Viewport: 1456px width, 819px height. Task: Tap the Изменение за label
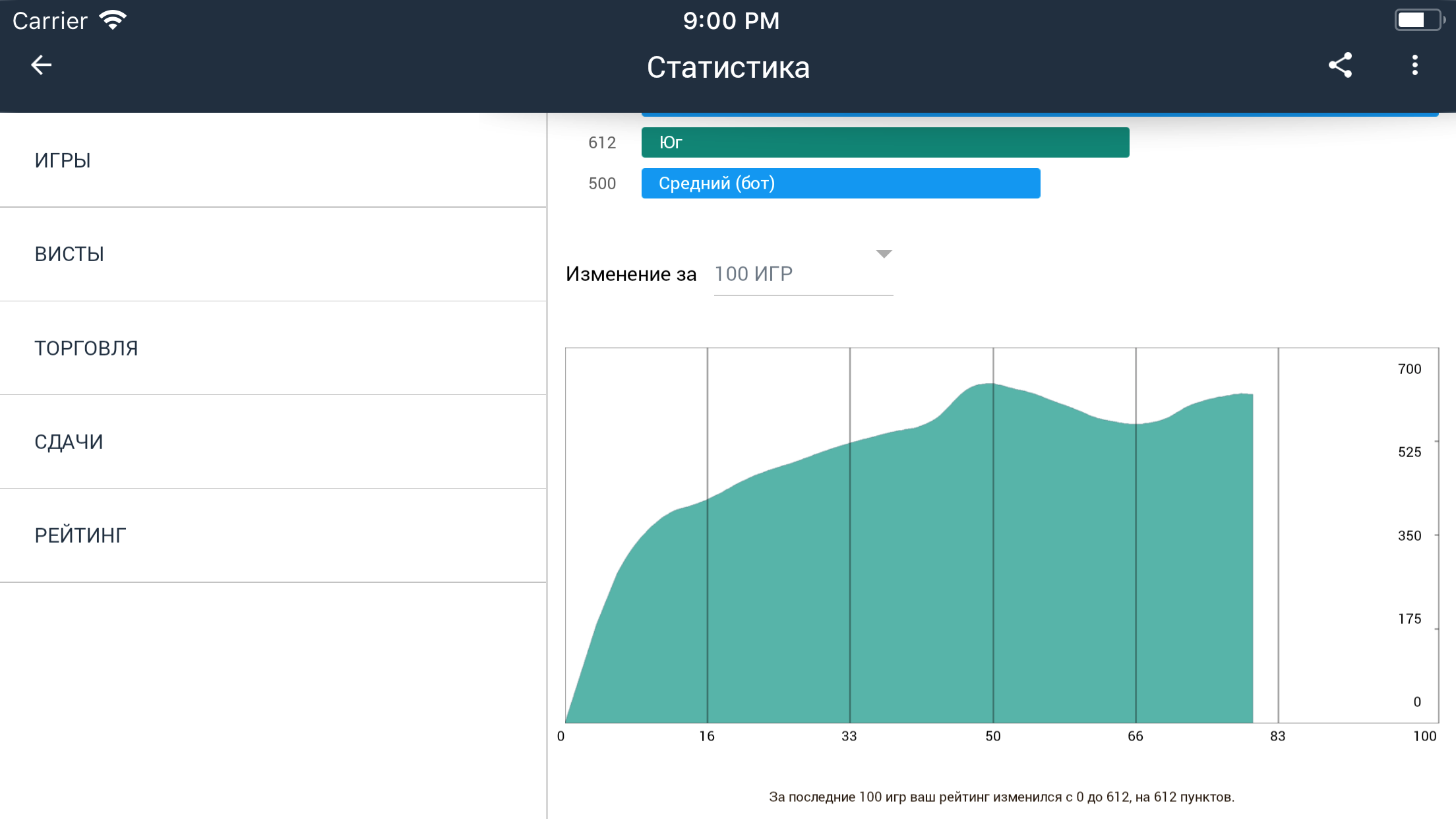click(630, 274)
